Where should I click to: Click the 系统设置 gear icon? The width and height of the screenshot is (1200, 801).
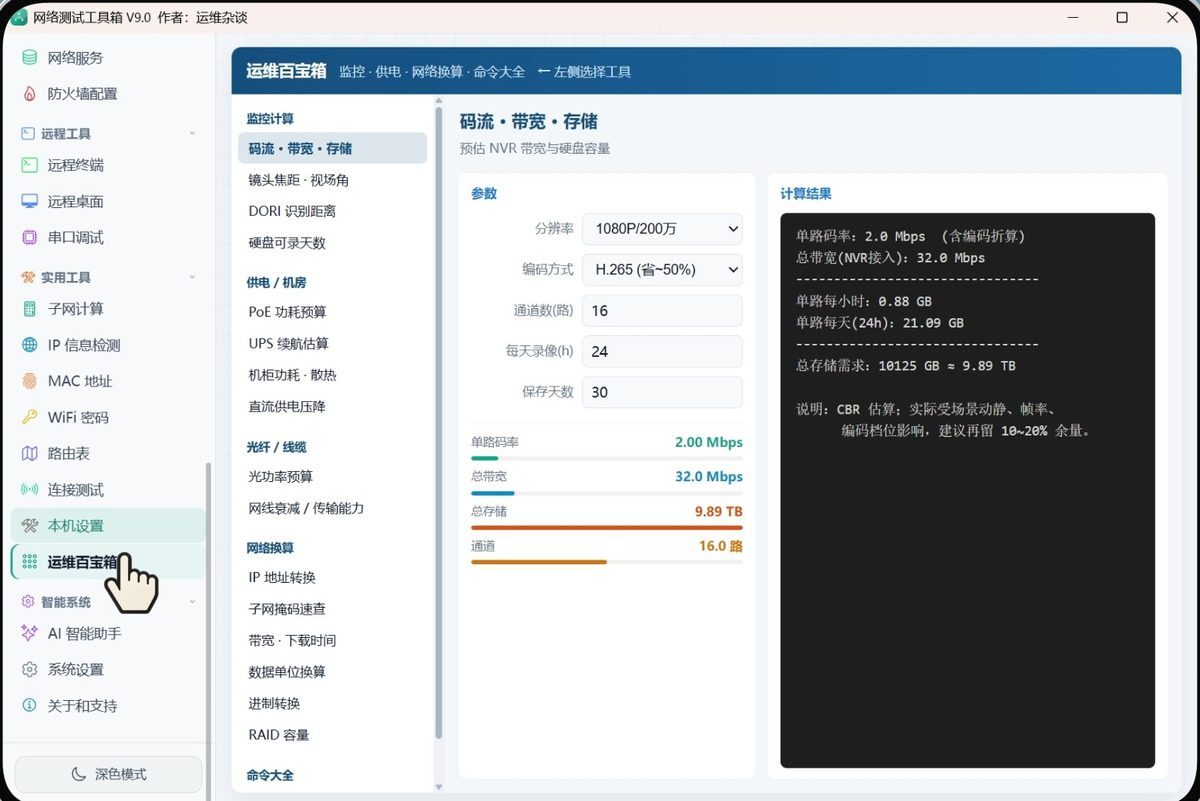pos(30,669)
